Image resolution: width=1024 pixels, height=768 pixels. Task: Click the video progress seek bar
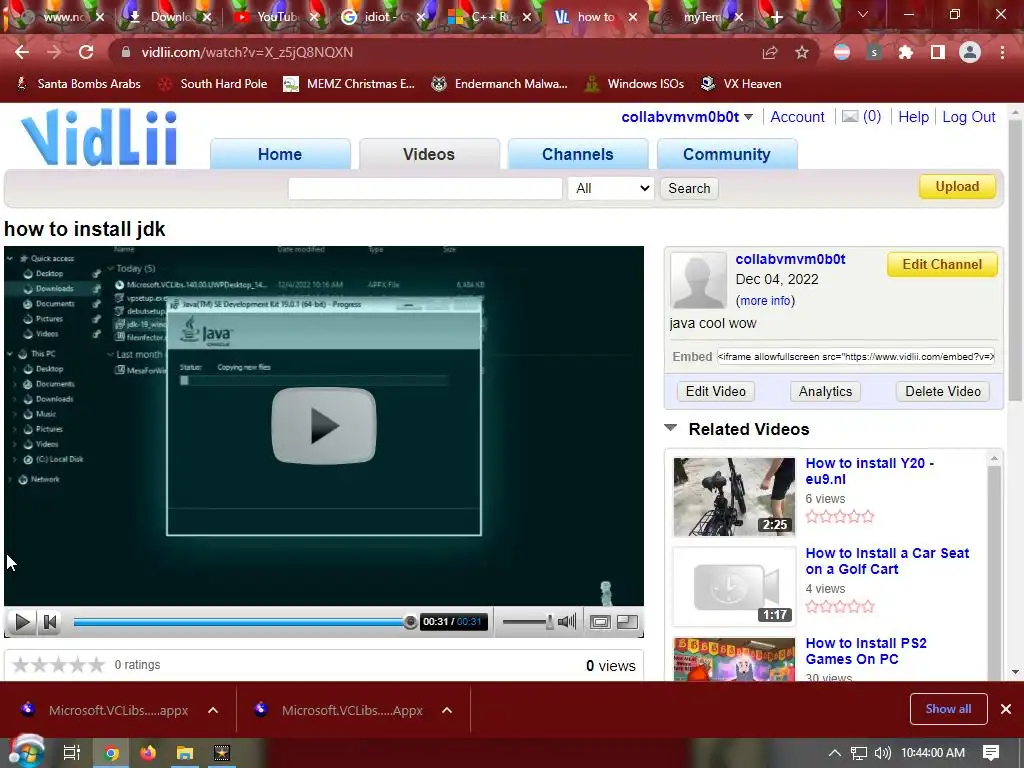(244, 622)
